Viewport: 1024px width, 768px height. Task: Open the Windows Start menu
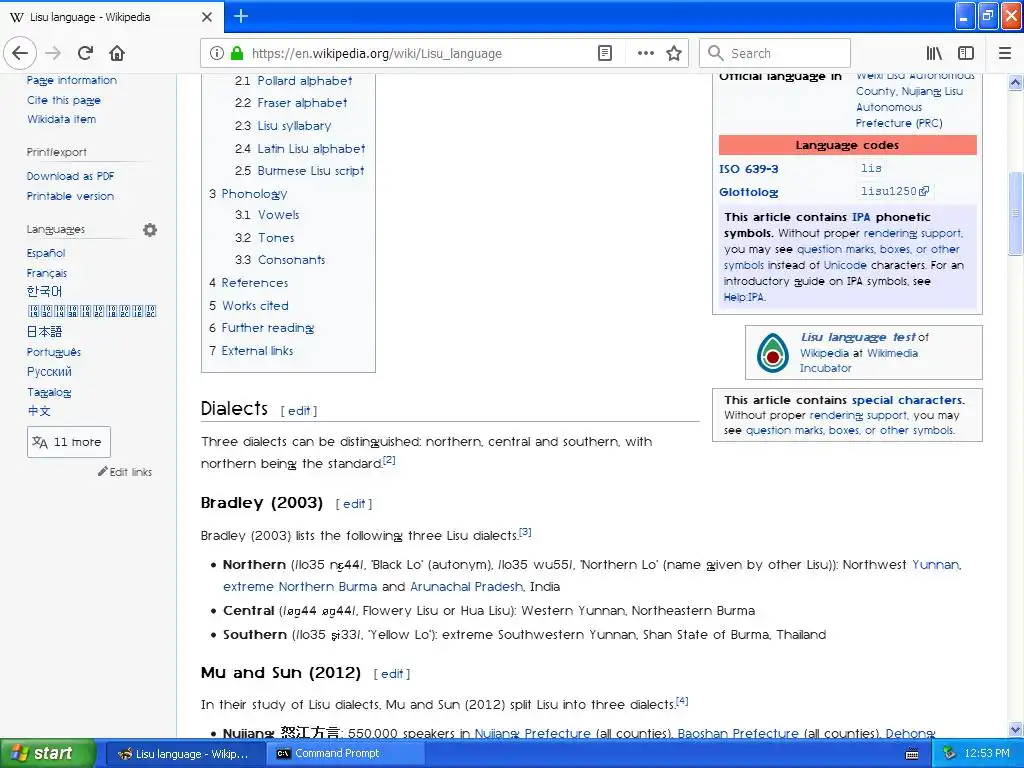click(48, 753)
